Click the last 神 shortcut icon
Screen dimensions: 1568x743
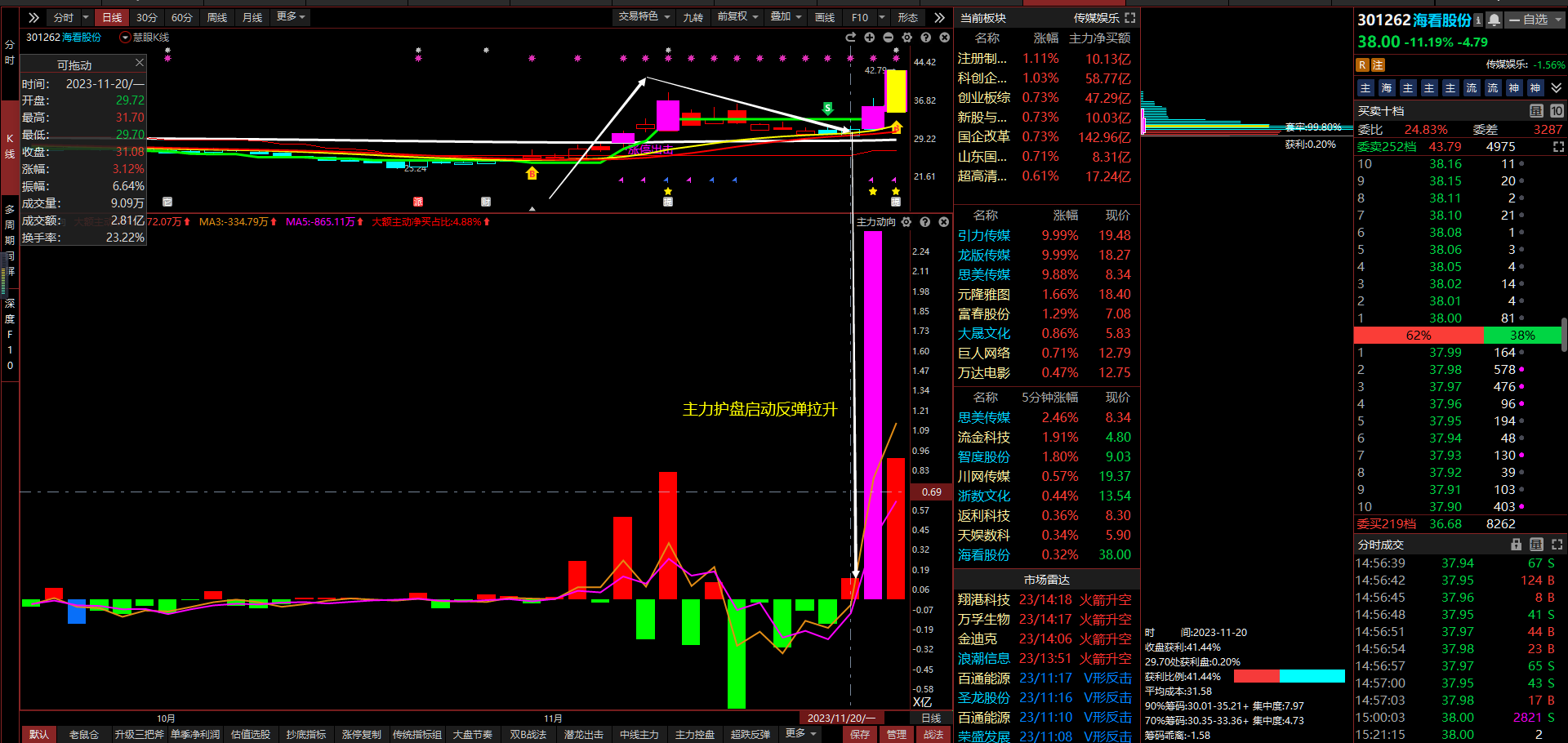point(1535,88)
